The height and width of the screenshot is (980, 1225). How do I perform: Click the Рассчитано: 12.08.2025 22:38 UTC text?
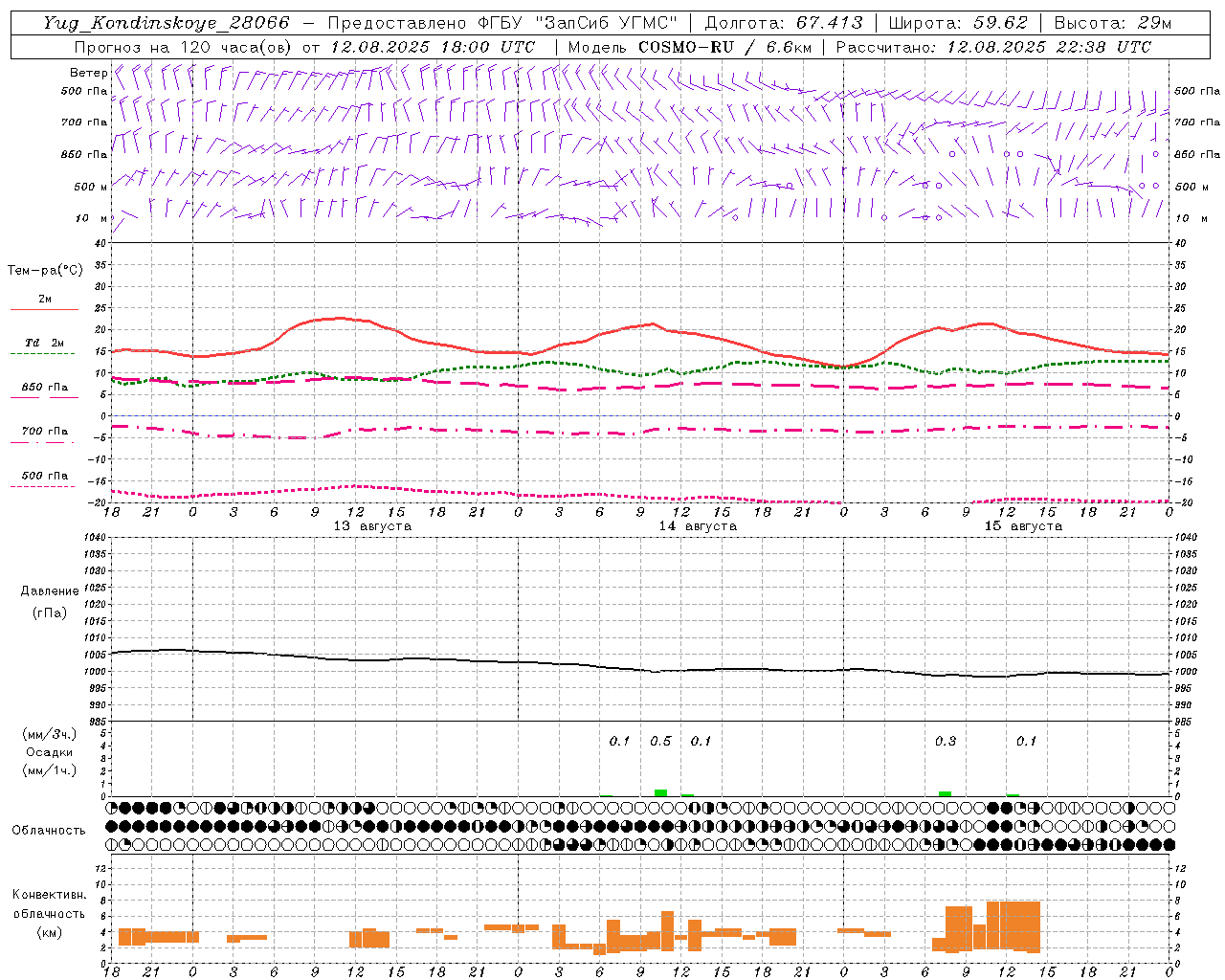click(x=993, y=47)
